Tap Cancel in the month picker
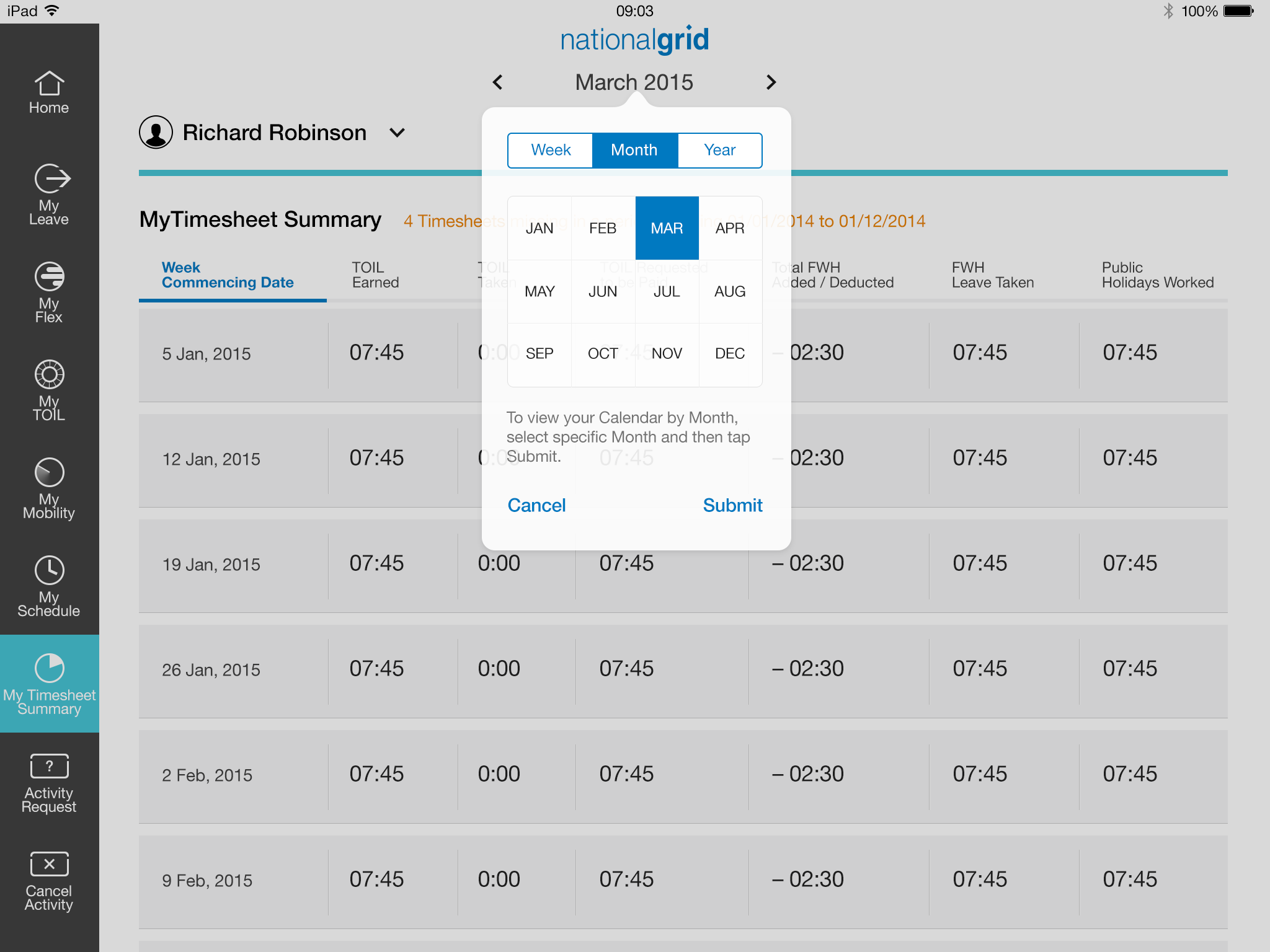 (536, 505)
